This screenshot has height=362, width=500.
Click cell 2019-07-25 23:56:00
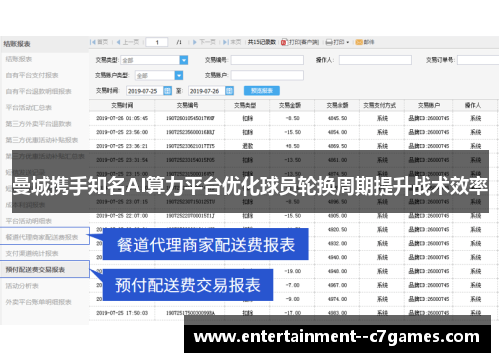tap(122, 132)
